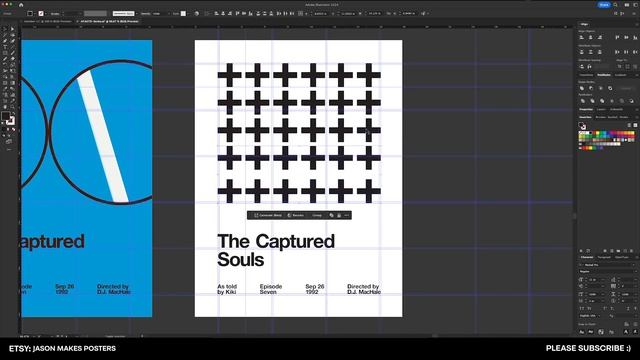Open Recolor Artwork icon in control bar
640x360 pixels.
click(x=197, y=13)
